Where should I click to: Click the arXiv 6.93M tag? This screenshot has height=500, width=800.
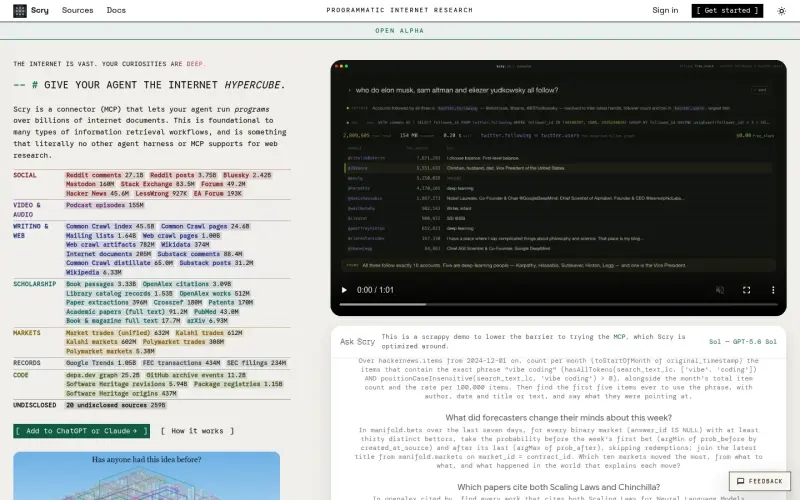[207, 321]
